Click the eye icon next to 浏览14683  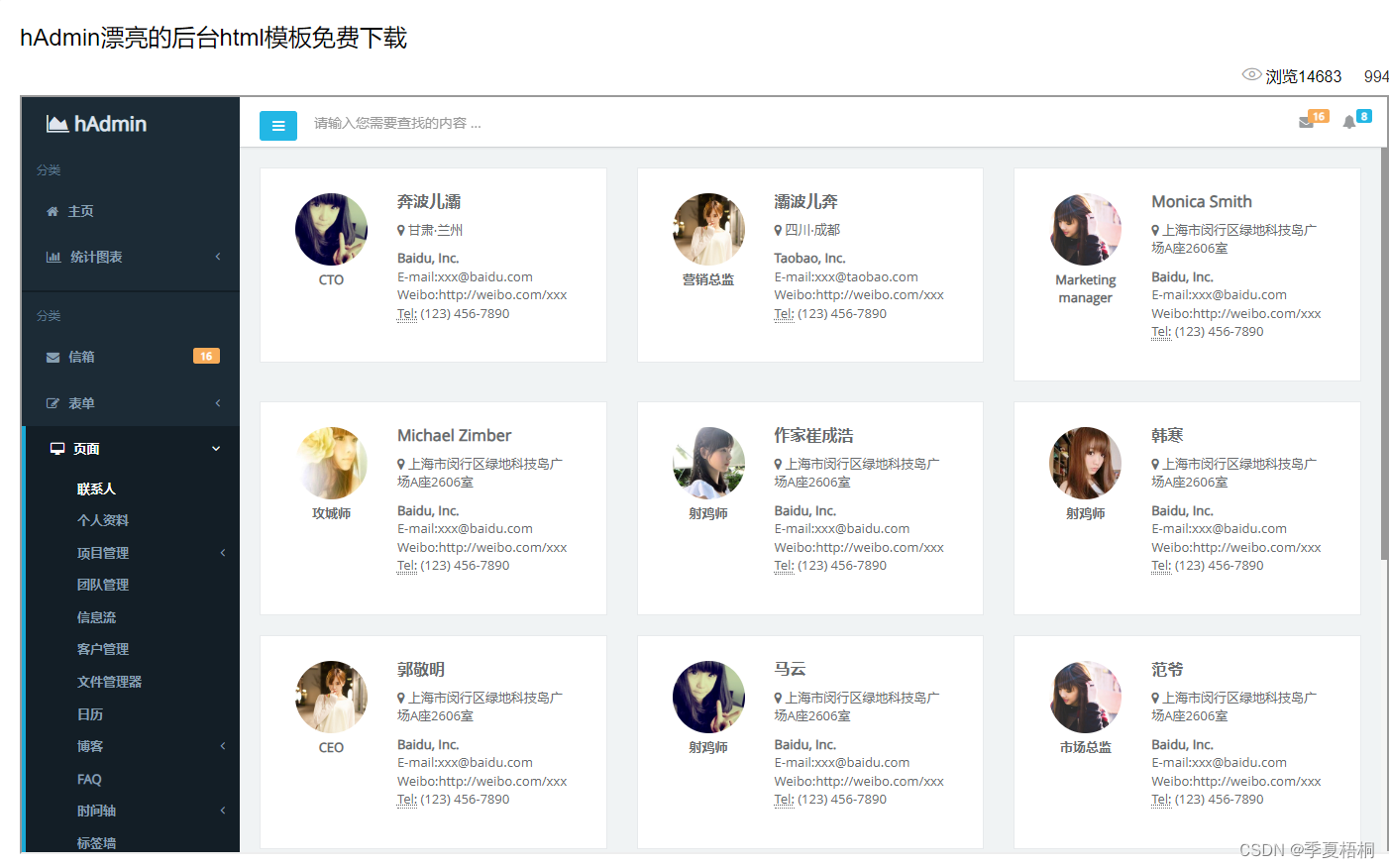[x=1251, y=76]
